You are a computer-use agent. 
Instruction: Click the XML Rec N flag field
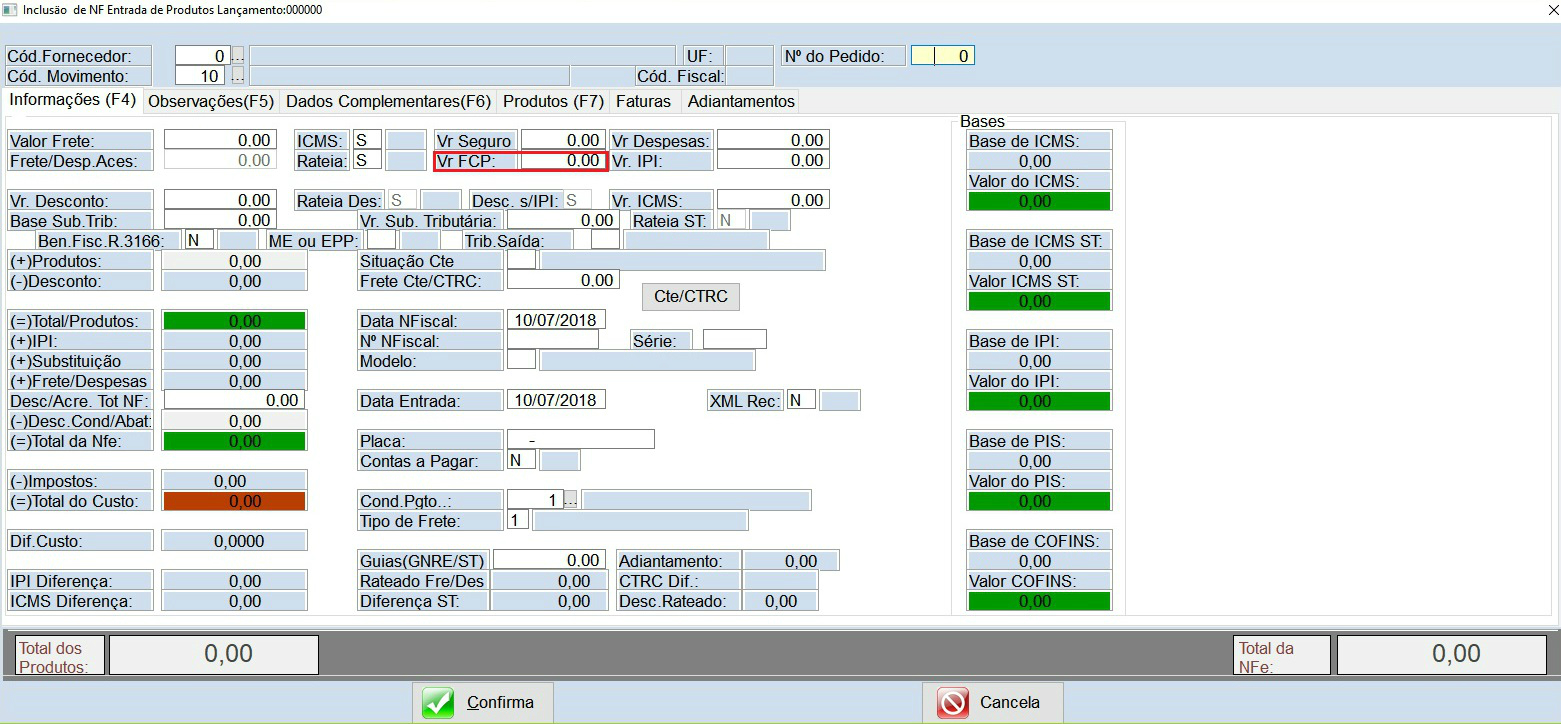800,401
